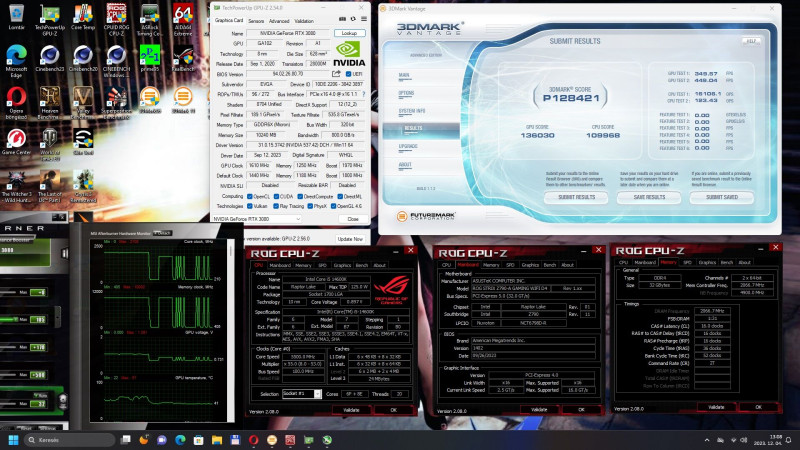
Task: Click Update Now for GPU-Z new version
Action: click(x=350, y=239)
